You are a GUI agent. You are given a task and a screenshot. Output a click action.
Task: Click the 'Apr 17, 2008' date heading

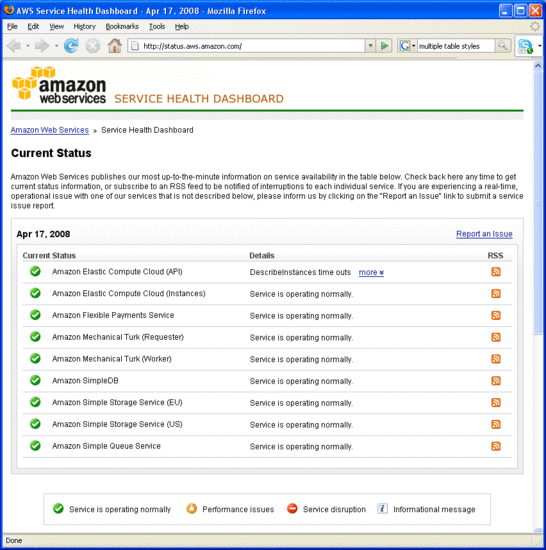pos(43,234)
